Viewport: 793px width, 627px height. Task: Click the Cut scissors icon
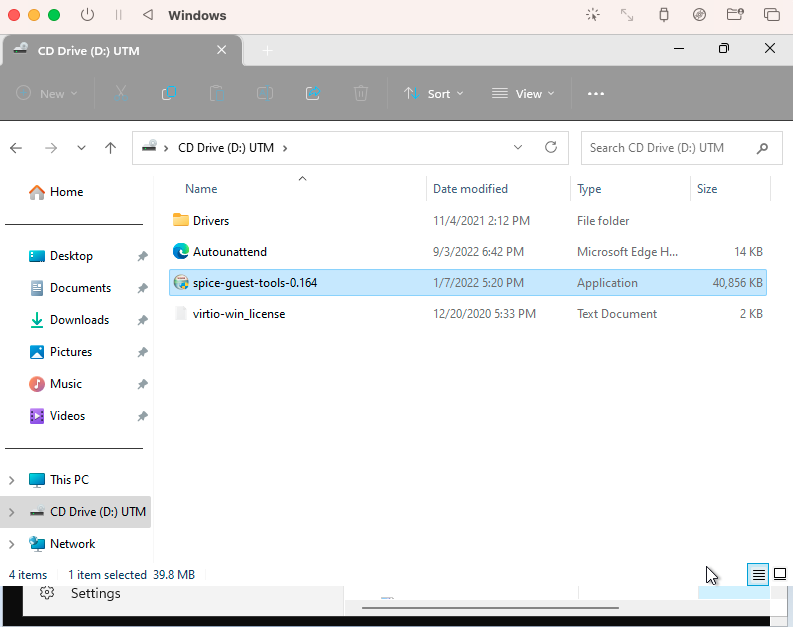[x=120, y=94]
